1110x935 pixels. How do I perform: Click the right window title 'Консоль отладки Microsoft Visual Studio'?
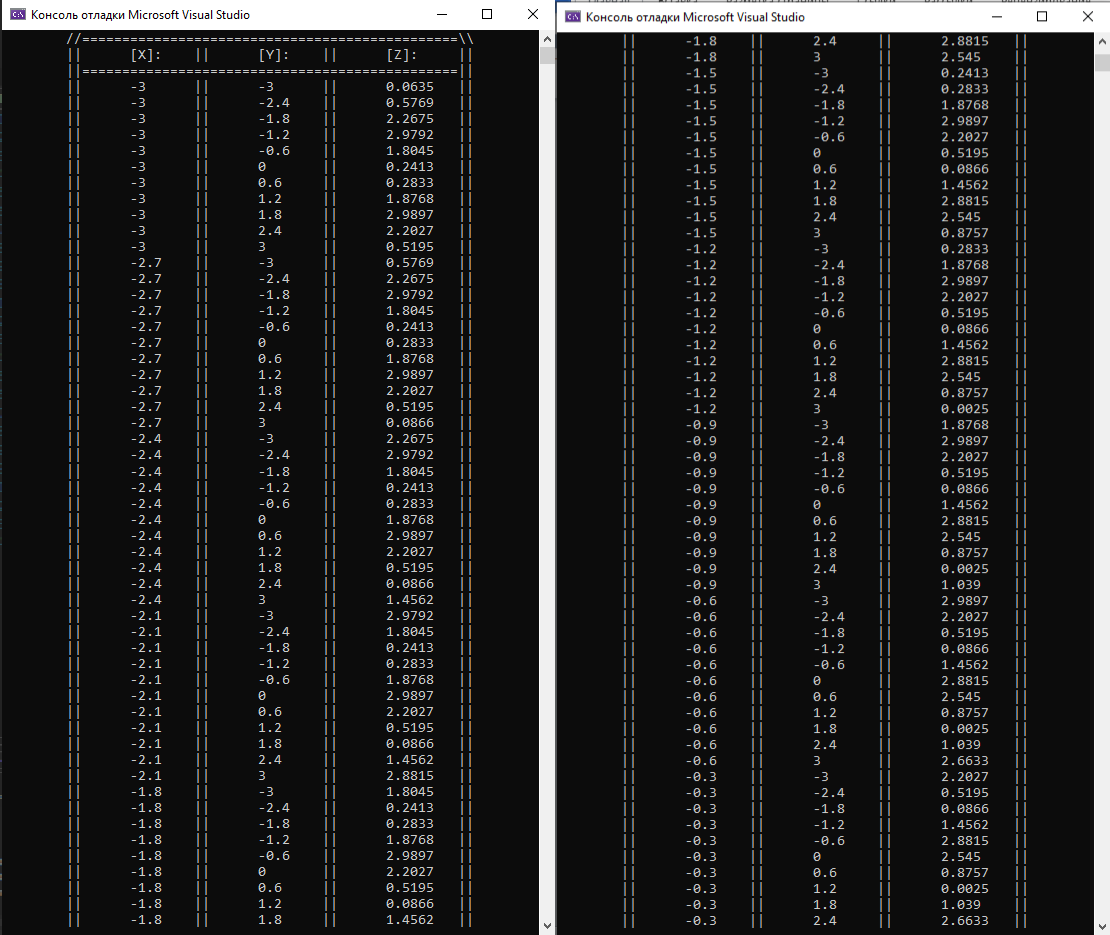click(x=695, y=17)
